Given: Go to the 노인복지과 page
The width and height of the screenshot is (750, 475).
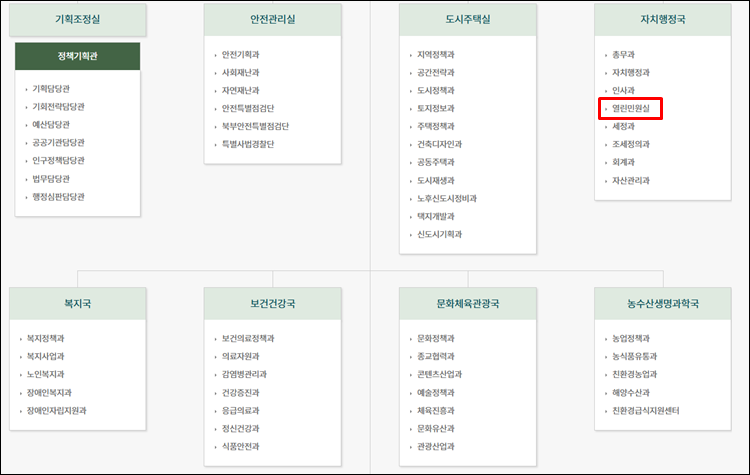Looking at the screenshot, I should point(45,374).
